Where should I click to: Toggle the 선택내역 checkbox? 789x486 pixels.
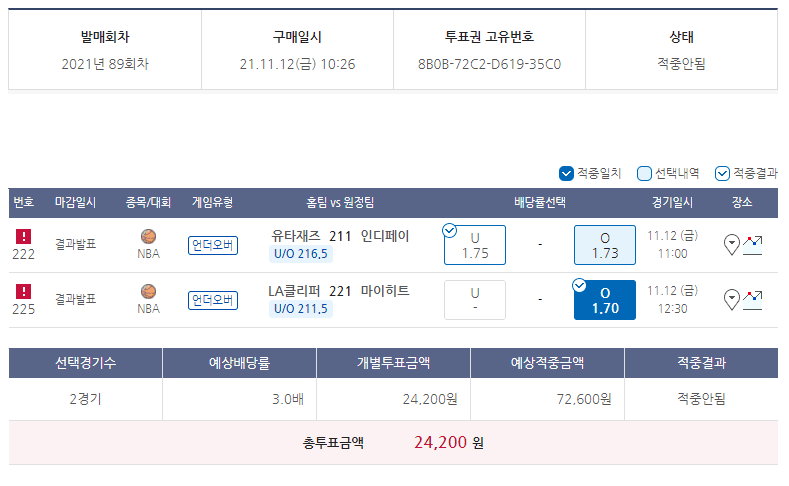tap(644, 173)
